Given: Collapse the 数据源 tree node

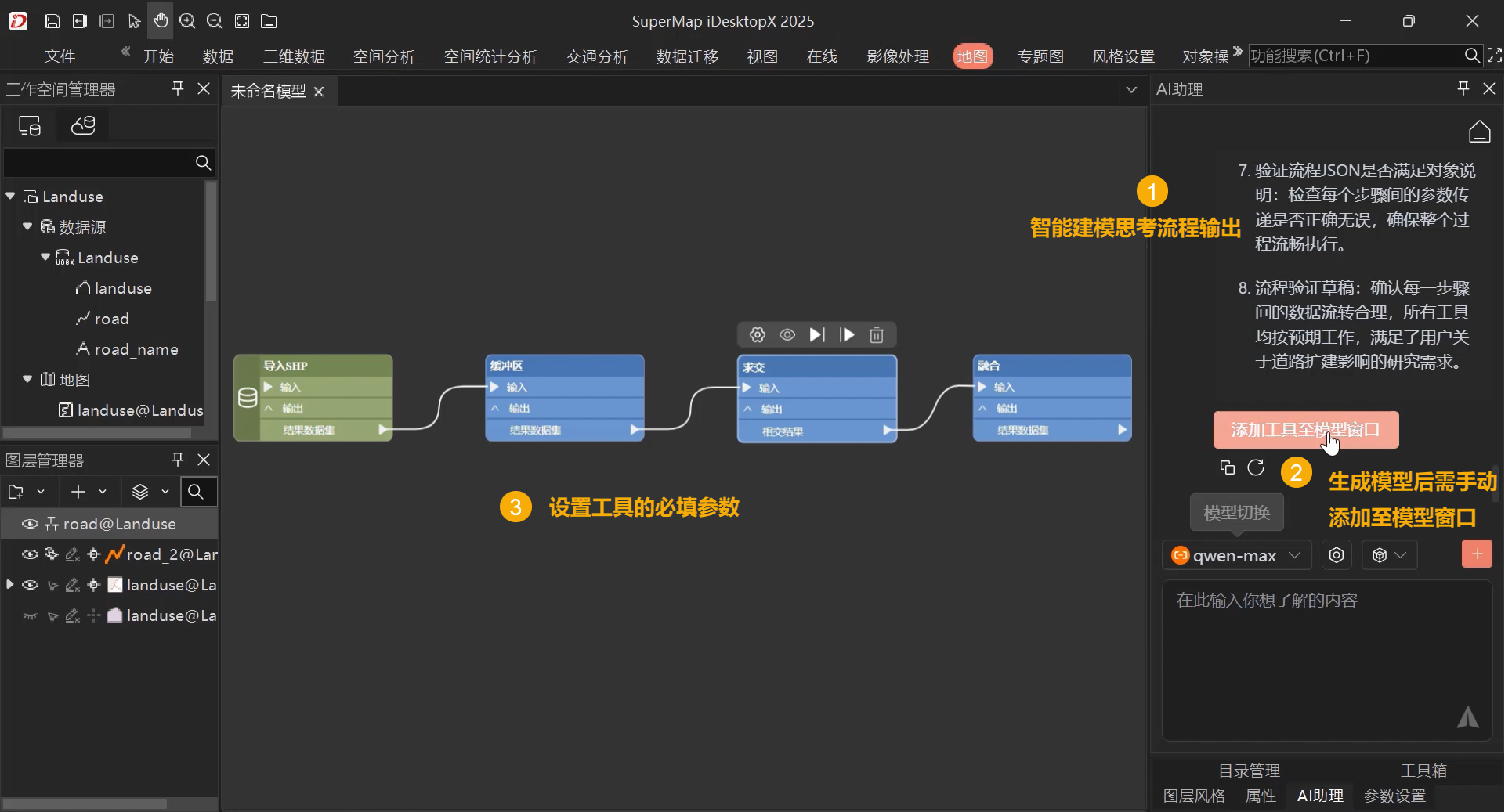Looking at the screenshot, I should [x=27, y=226].
